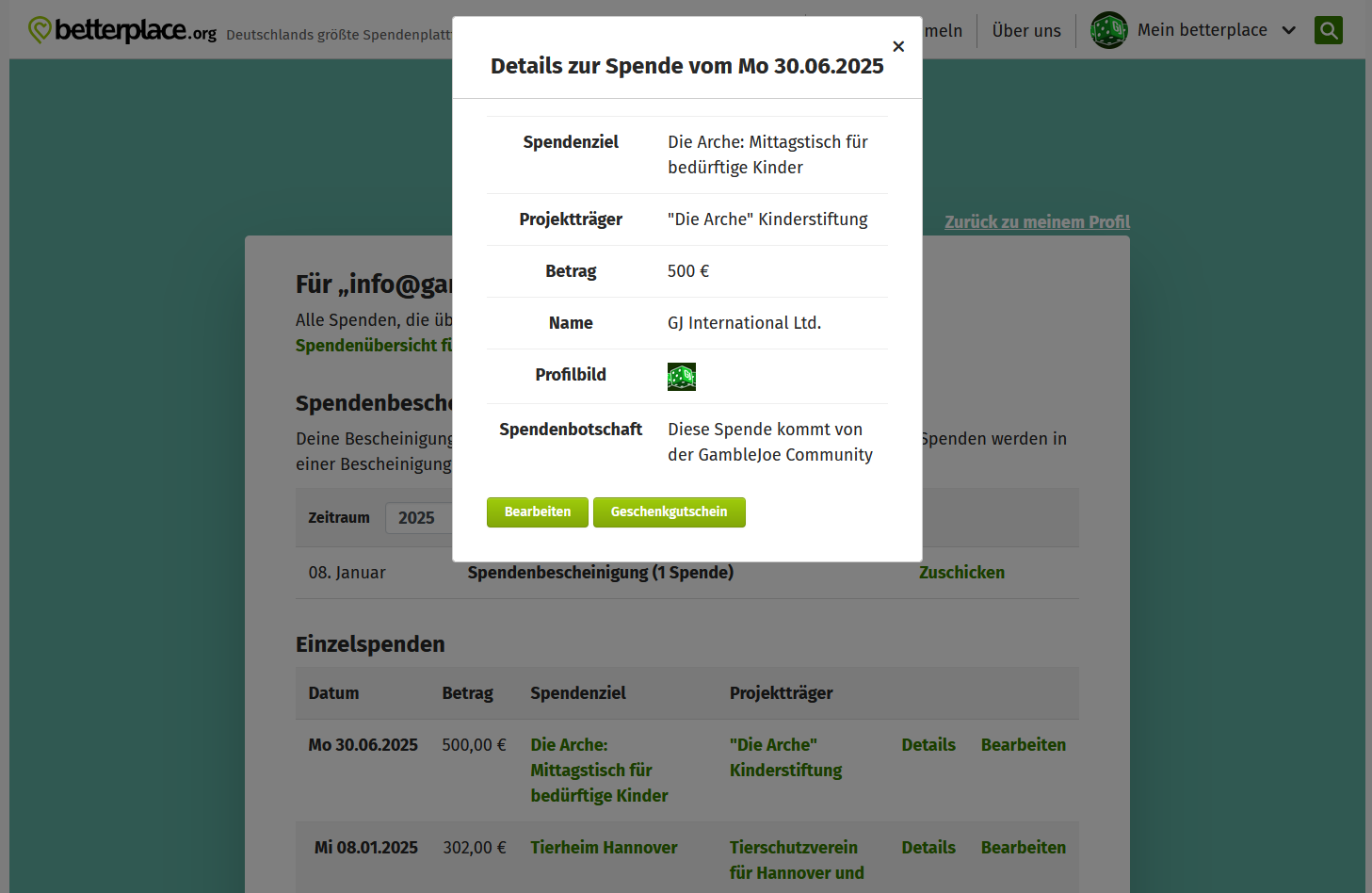Open "Die Arche" Kinderstiftung link in table

pos(785,757)
